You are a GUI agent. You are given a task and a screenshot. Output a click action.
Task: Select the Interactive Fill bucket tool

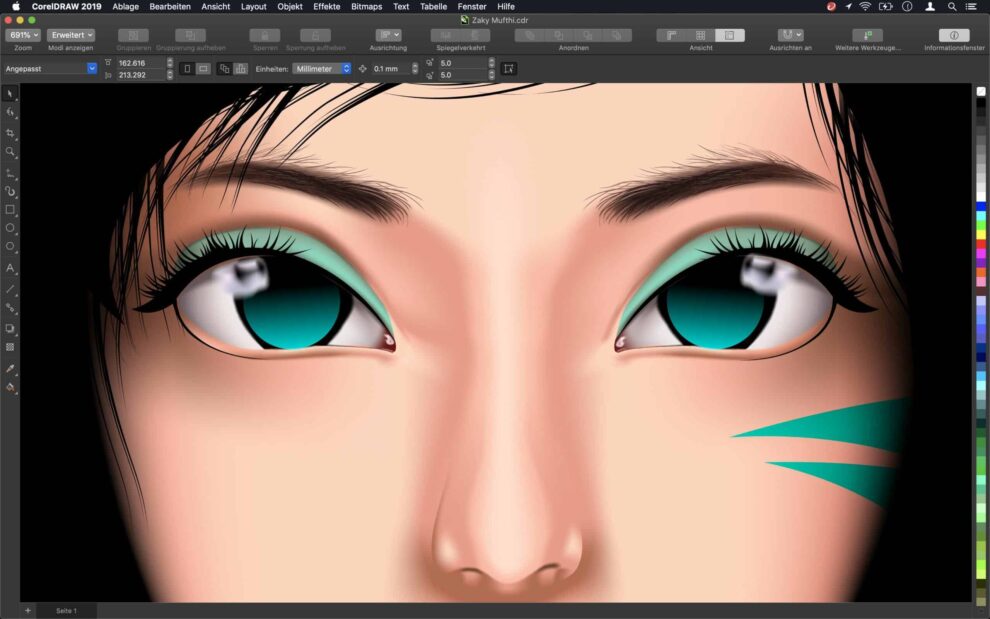click(9, 387)
